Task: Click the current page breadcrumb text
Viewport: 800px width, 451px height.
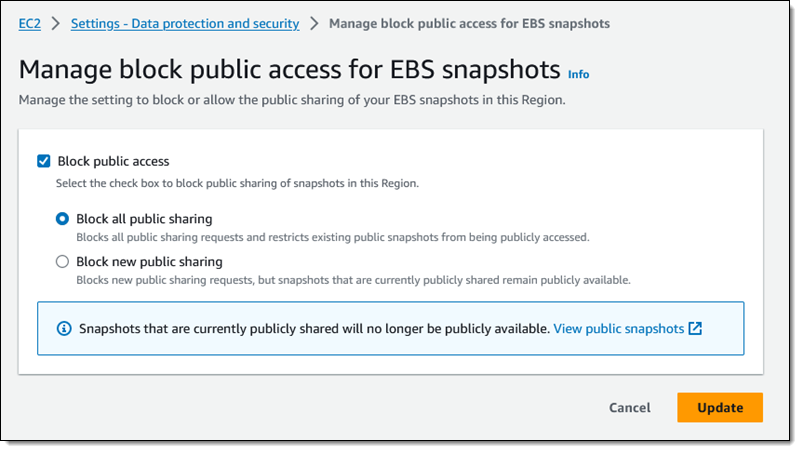Action: point(469,23)
